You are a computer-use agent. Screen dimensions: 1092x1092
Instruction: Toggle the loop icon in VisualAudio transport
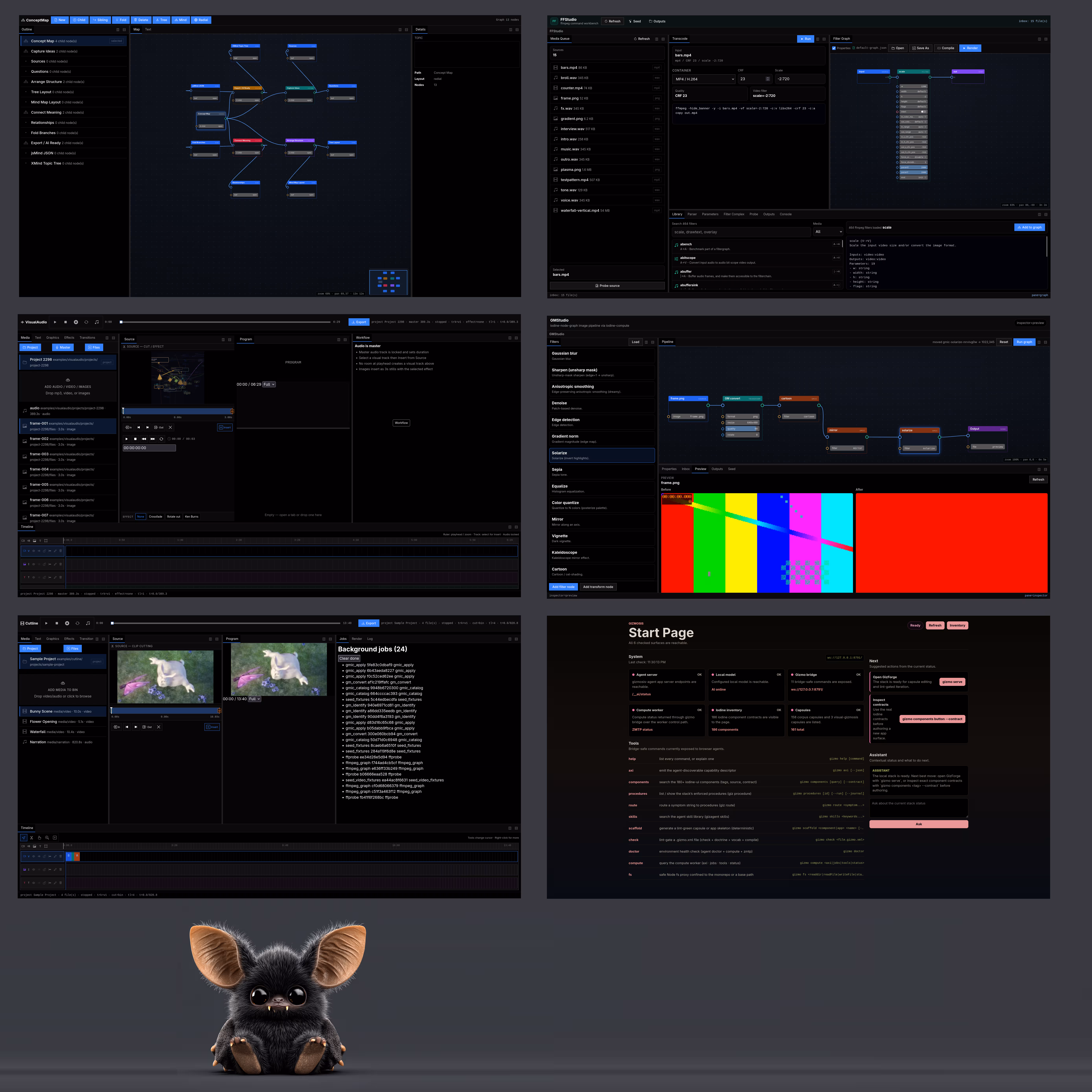[x=86, y=322]
